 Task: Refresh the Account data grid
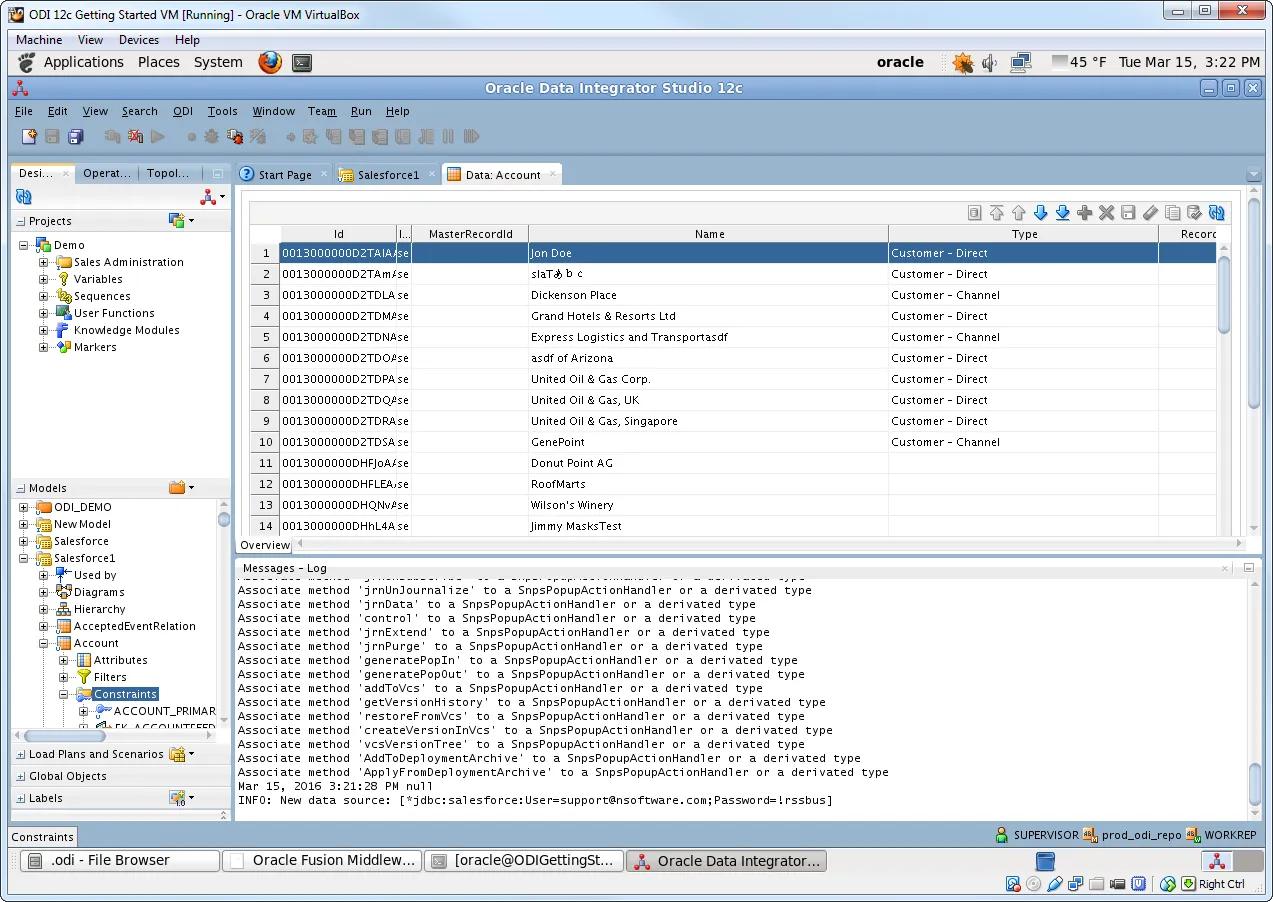1217,213
